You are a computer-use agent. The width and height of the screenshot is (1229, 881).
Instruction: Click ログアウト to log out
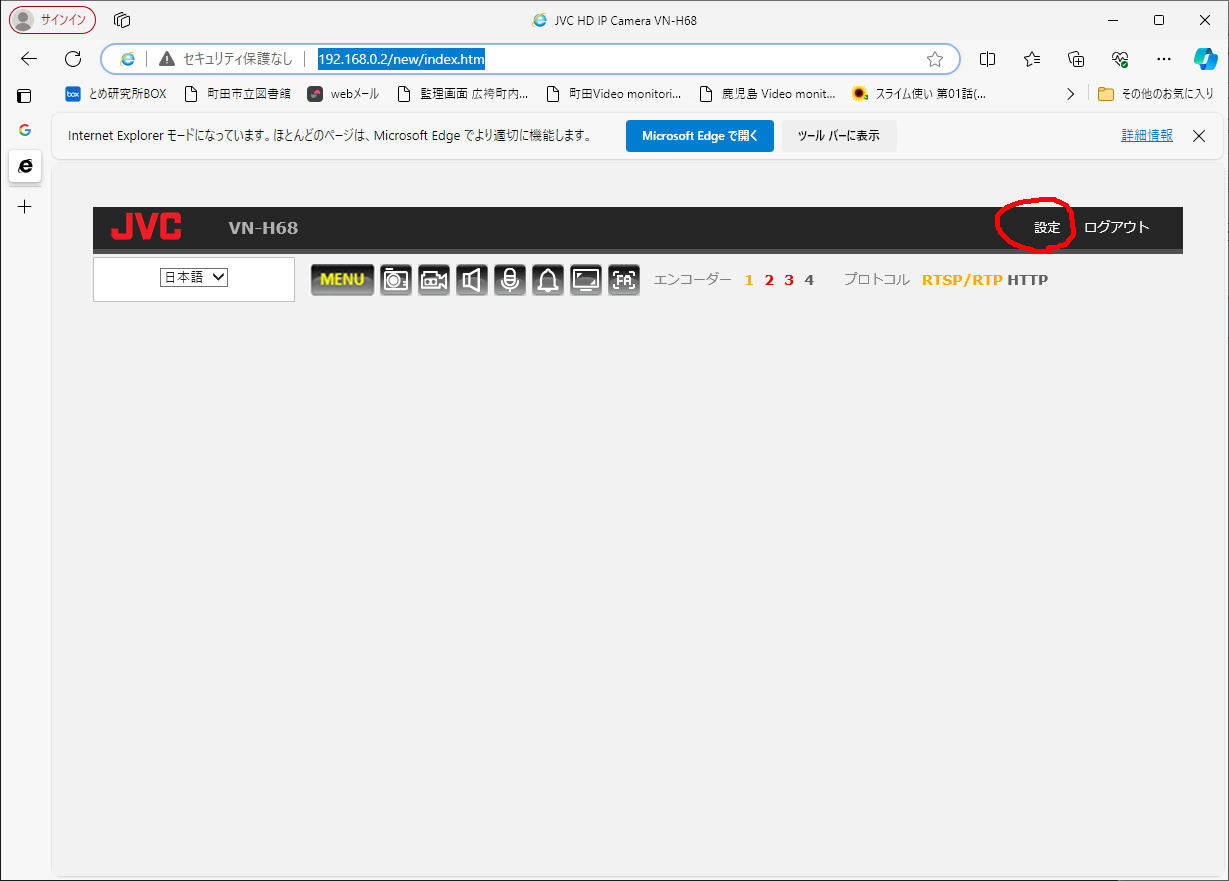pos(1116,228)
